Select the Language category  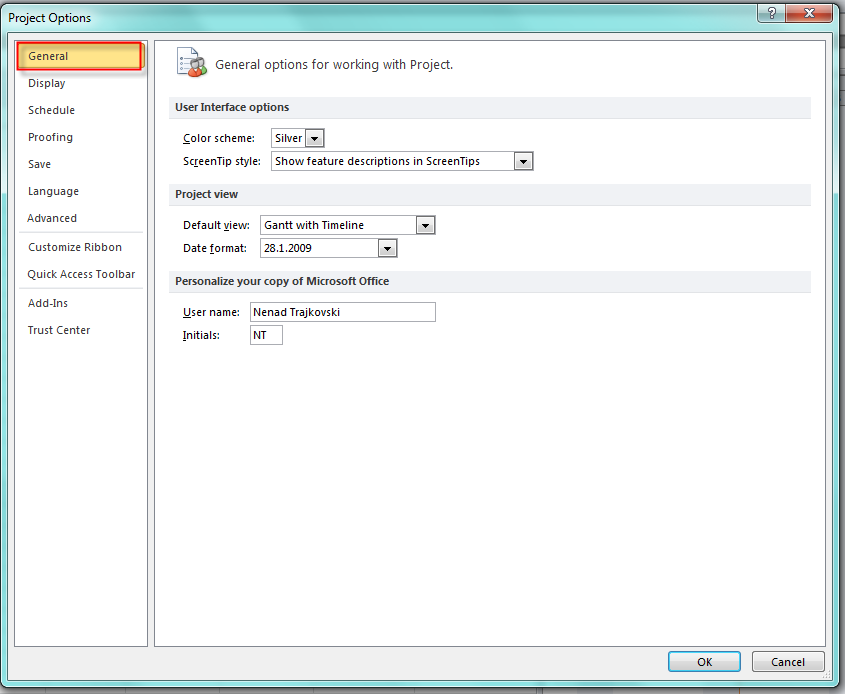tap(53, 192)
